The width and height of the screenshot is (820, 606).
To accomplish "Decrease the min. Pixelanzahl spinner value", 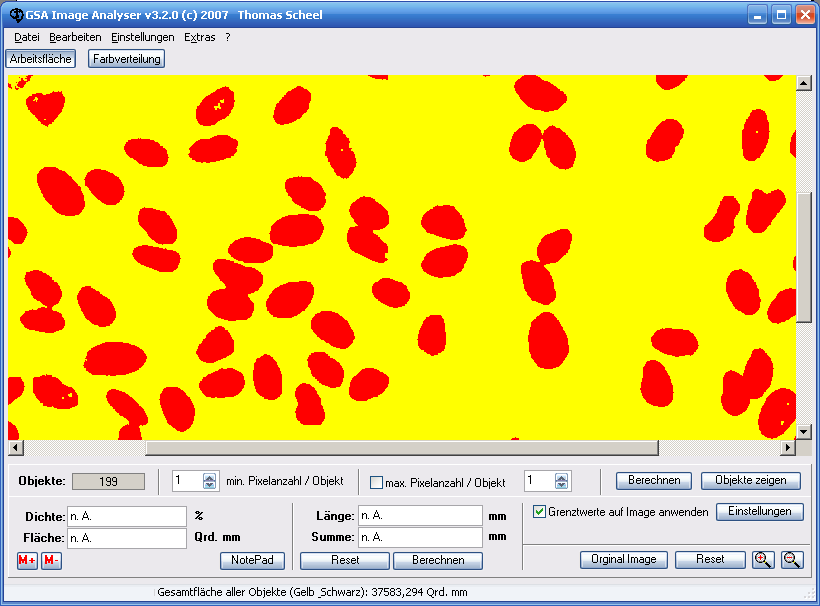I will [210, 485].
